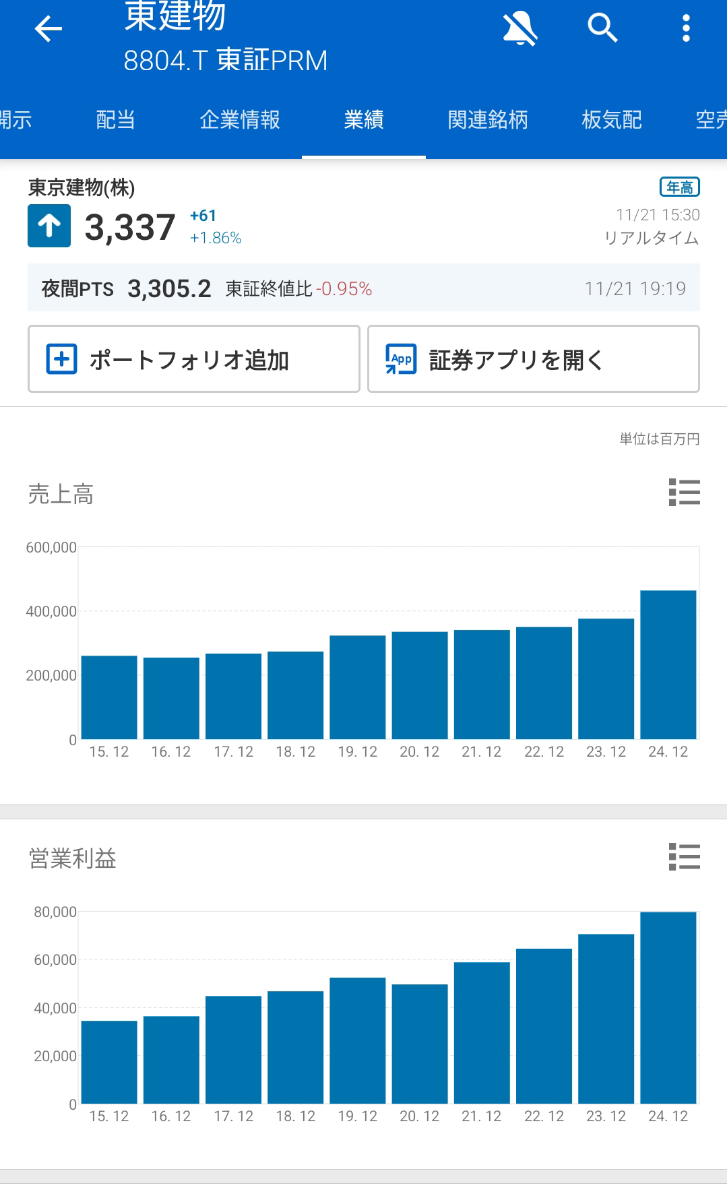Tap the 80,000 axis label in 営業利益 chart
Viewport: 727px width, 1200px height.
click(56, 912)
